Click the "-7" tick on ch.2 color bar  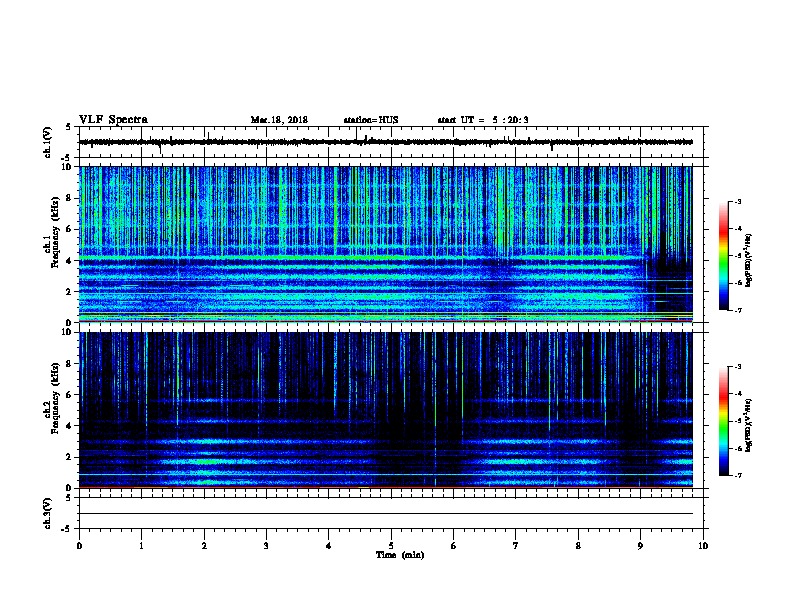737,475
